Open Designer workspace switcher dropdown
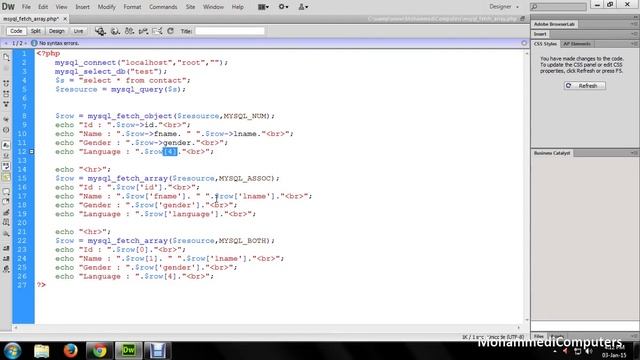Viewport: 640px width, 360px height. click(x=504, y=7)
